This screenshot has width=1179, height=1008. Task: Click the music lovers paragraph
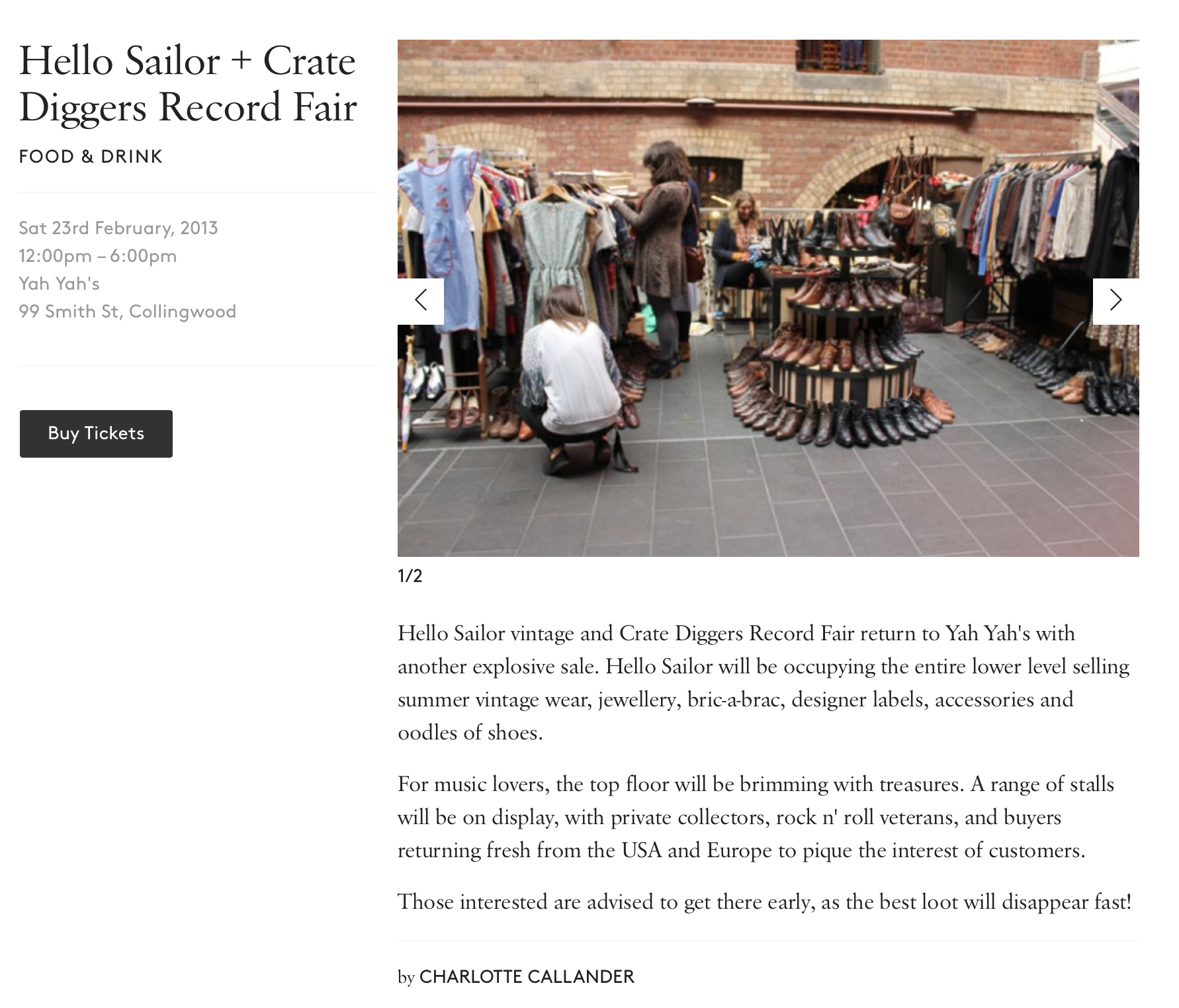point(756,817)
